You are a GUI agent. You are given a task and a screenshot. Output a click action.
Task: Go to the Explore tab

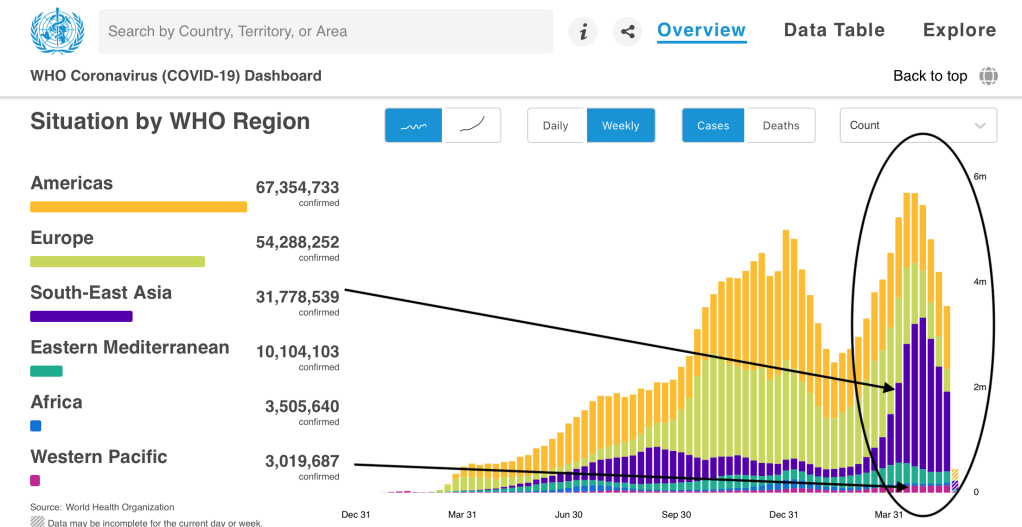[959, 31]
